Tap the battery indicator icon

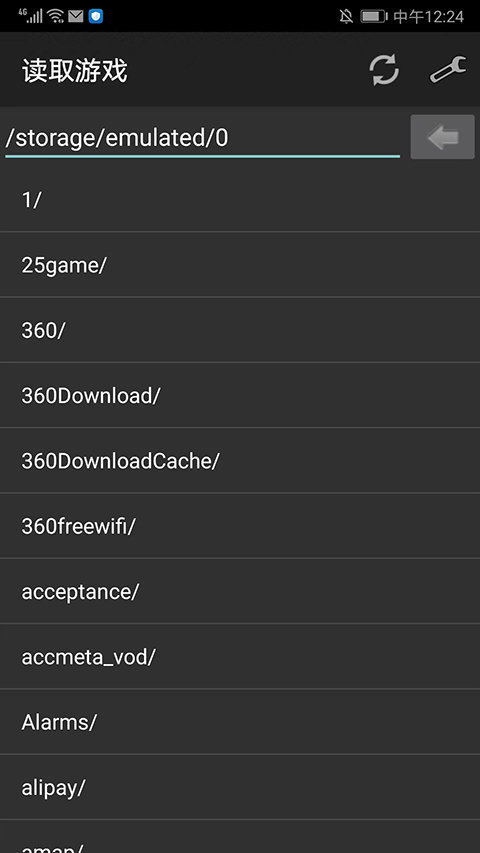374,16
